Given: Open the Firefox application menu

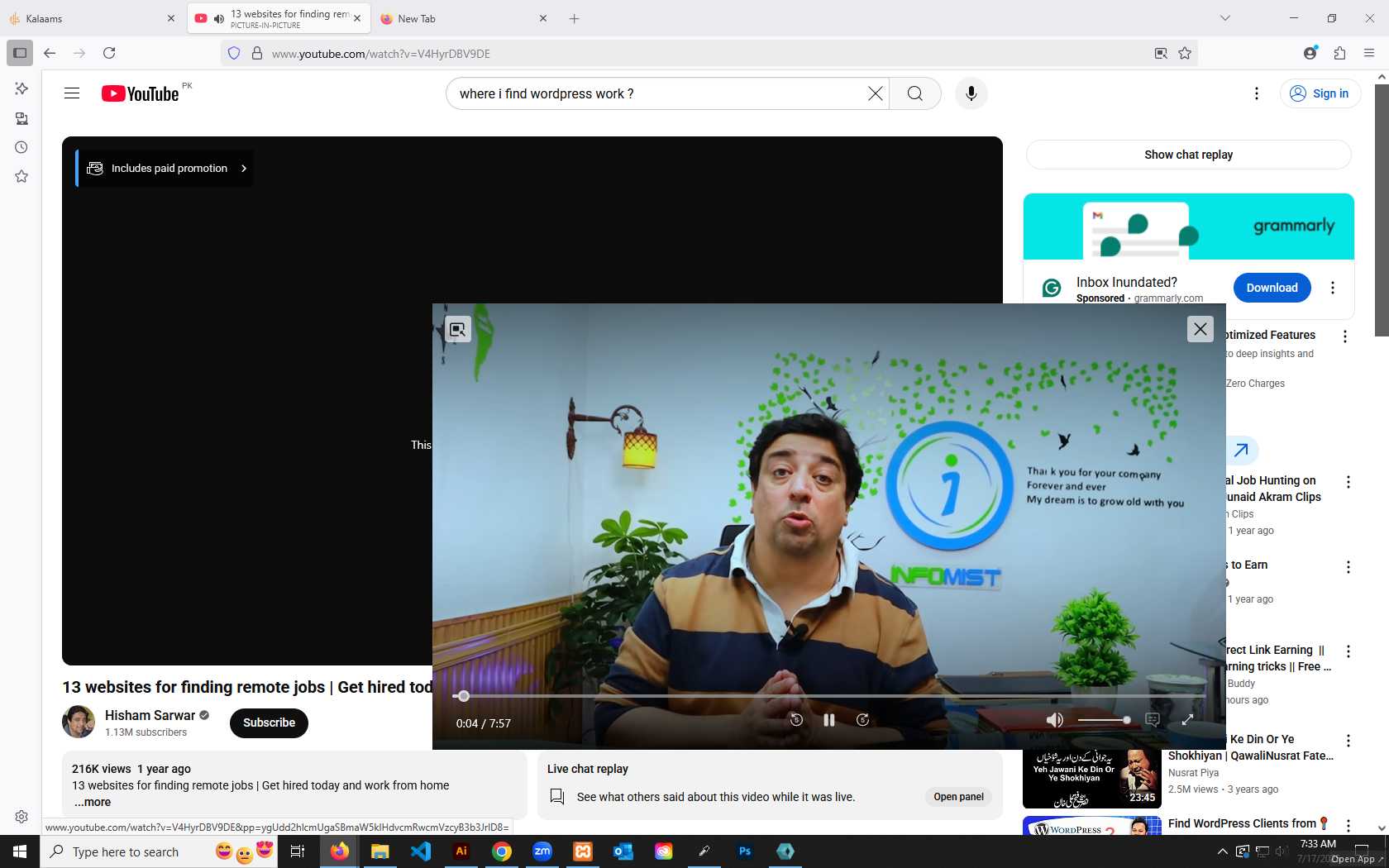Looking at the screenshot, I should 1369,53.
